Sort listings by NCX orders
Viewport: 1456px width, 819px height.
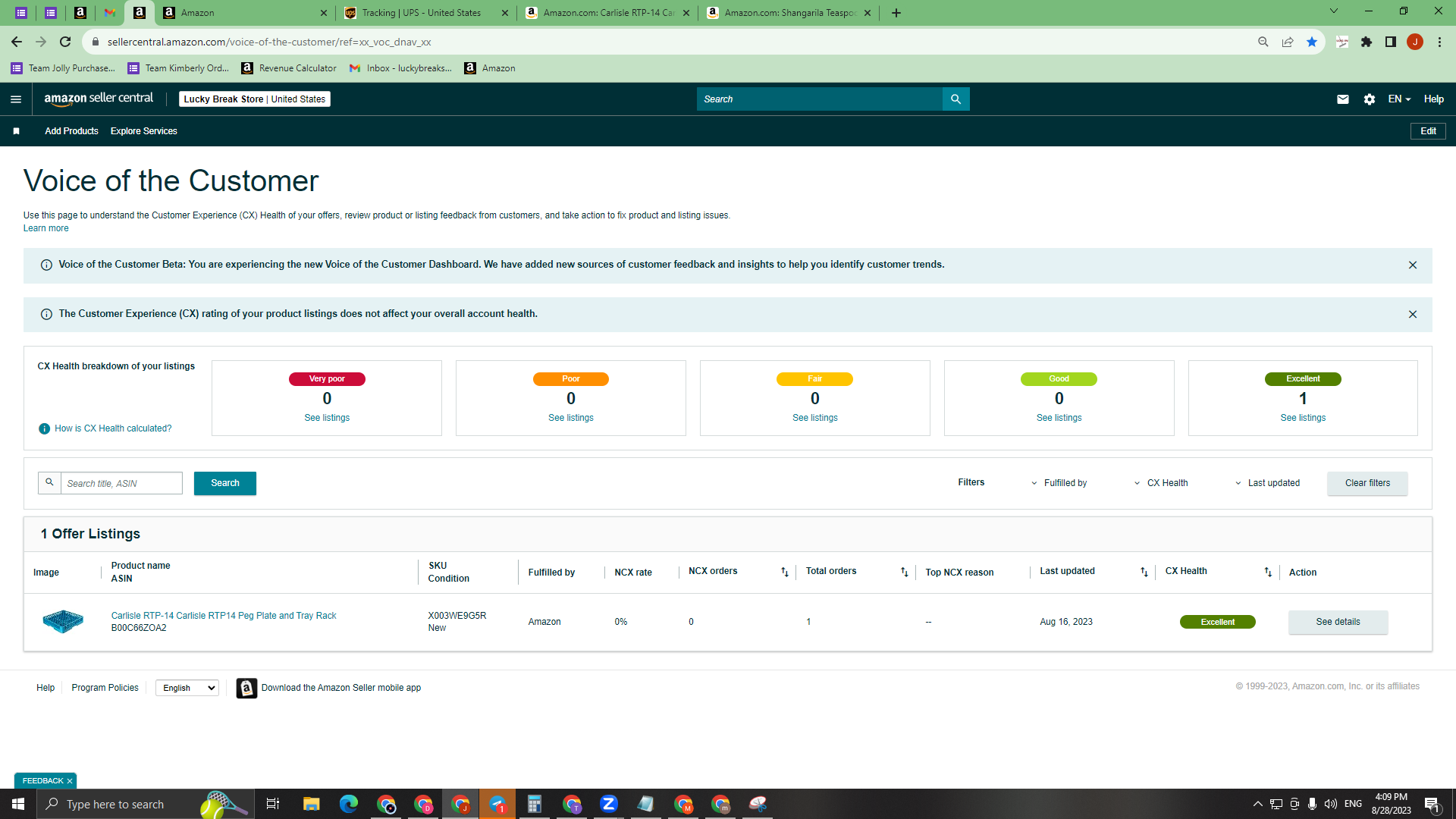tap(784, 573)
